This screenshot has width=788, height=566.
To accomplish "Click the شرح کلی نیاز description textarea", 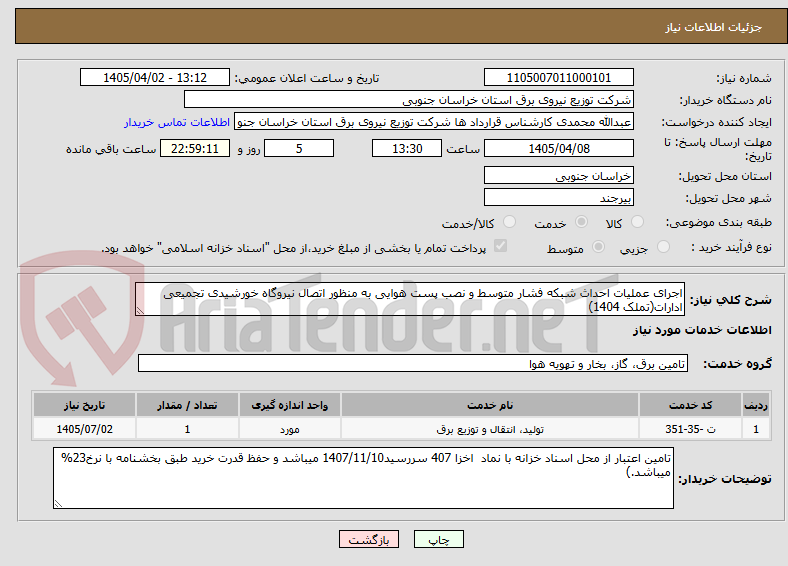I will (x=410, y=299).
